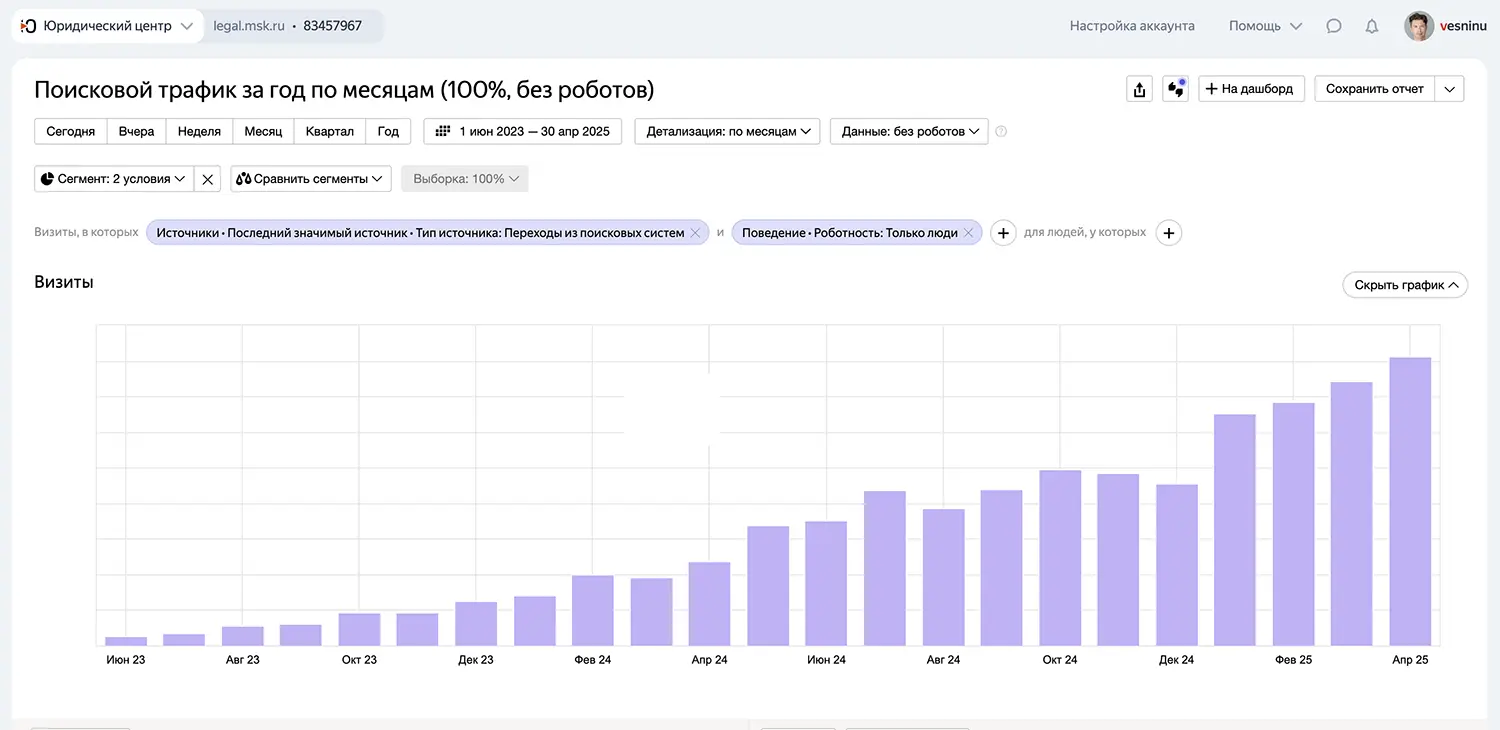
Task: Remove the 'Только люди' robotness filter
Action: click(x=968, y=233)
